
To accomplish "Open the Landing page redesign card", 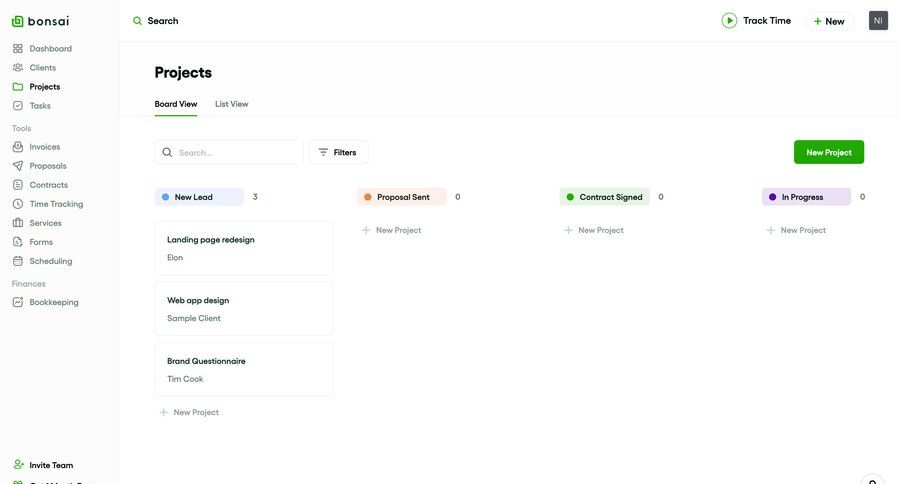I will pos(244,248).
